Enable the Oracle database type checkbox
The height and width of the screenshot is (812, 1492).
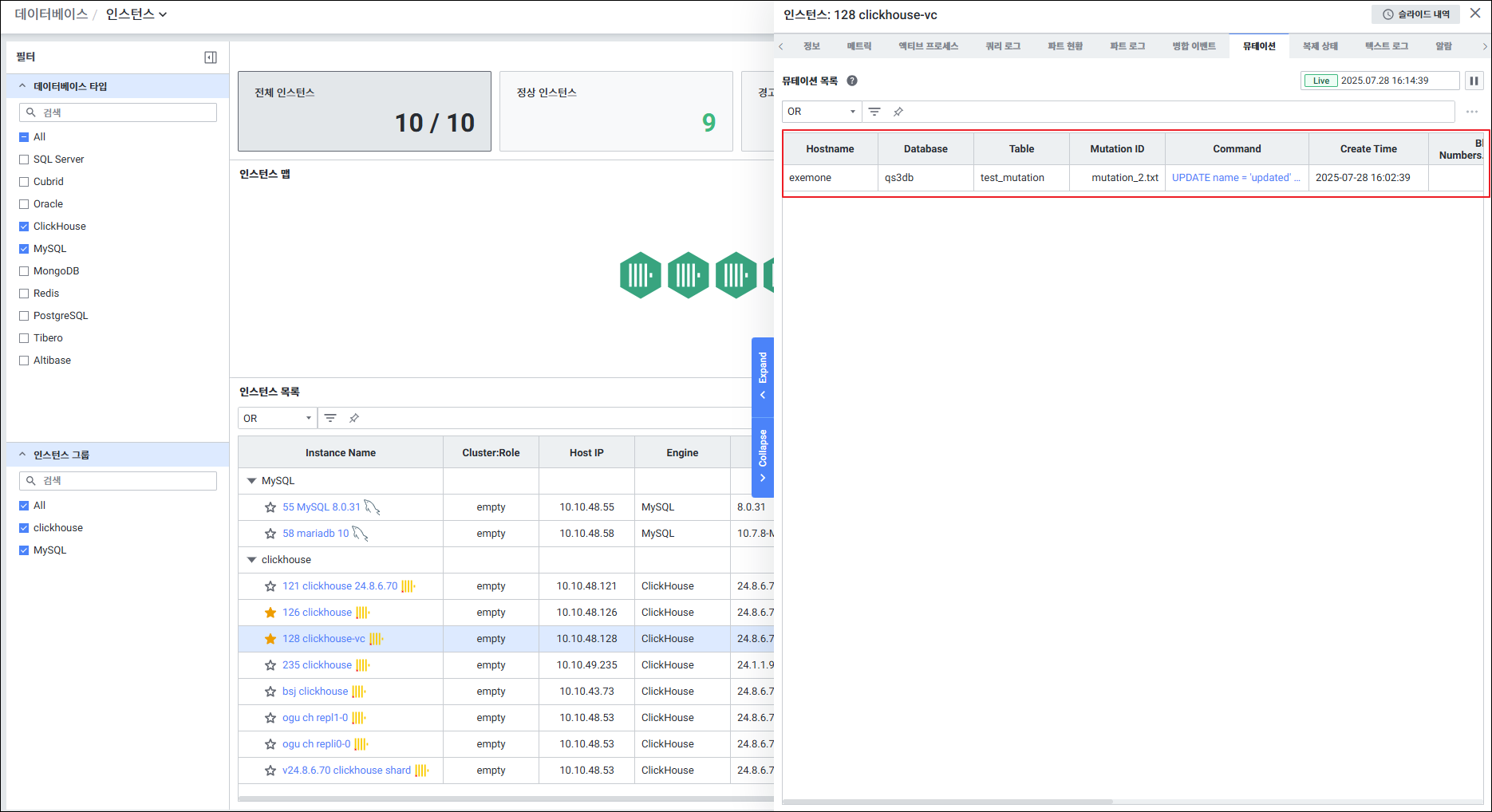coord(24,204)
